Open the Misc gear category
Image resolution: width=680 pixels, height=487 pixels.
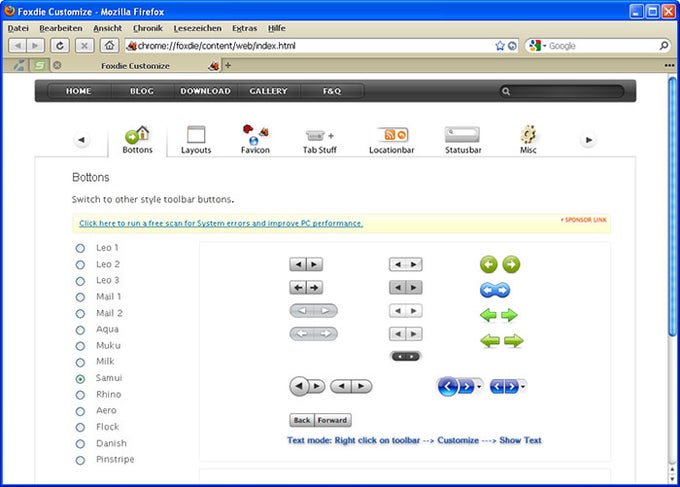tap(528, 140)
